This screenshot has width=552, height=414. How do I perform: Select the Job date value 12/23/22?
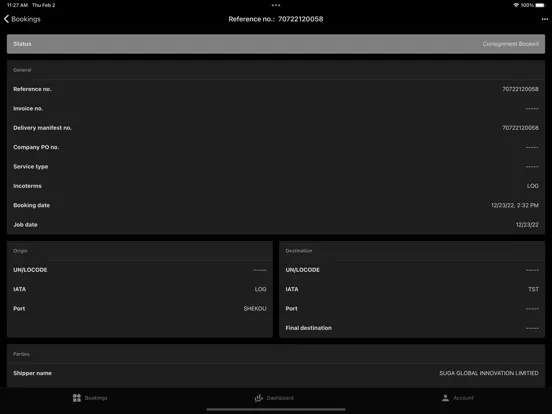click(x=527, y=225)
